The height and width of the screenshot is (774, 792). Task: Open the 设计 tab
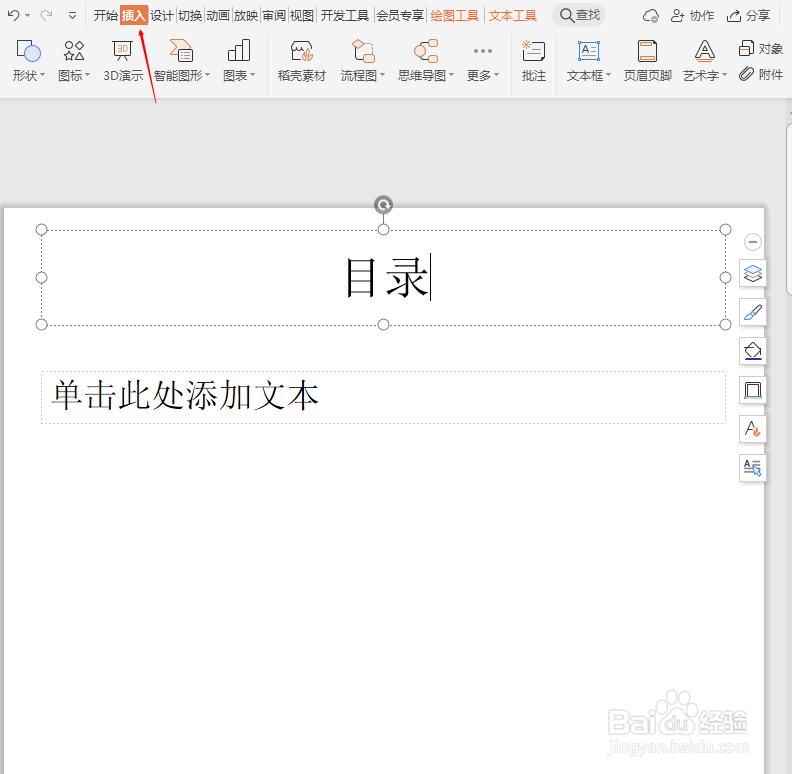tap(162, 16)
